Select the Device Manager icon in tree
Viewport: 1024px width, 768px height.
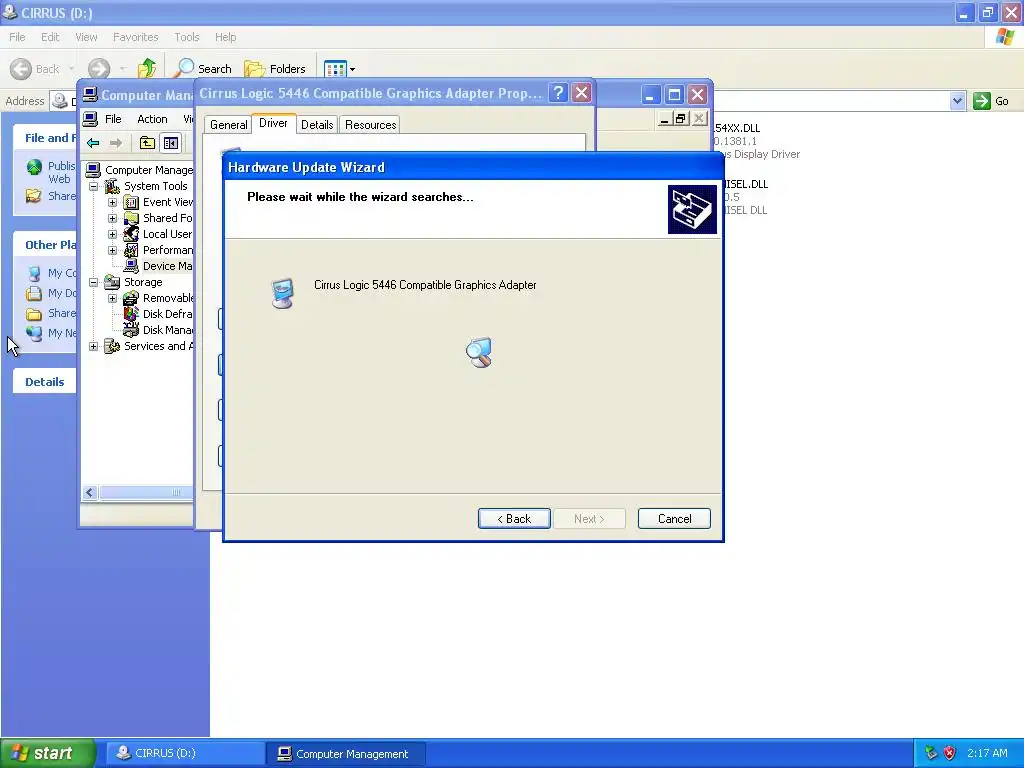(131, 266)
